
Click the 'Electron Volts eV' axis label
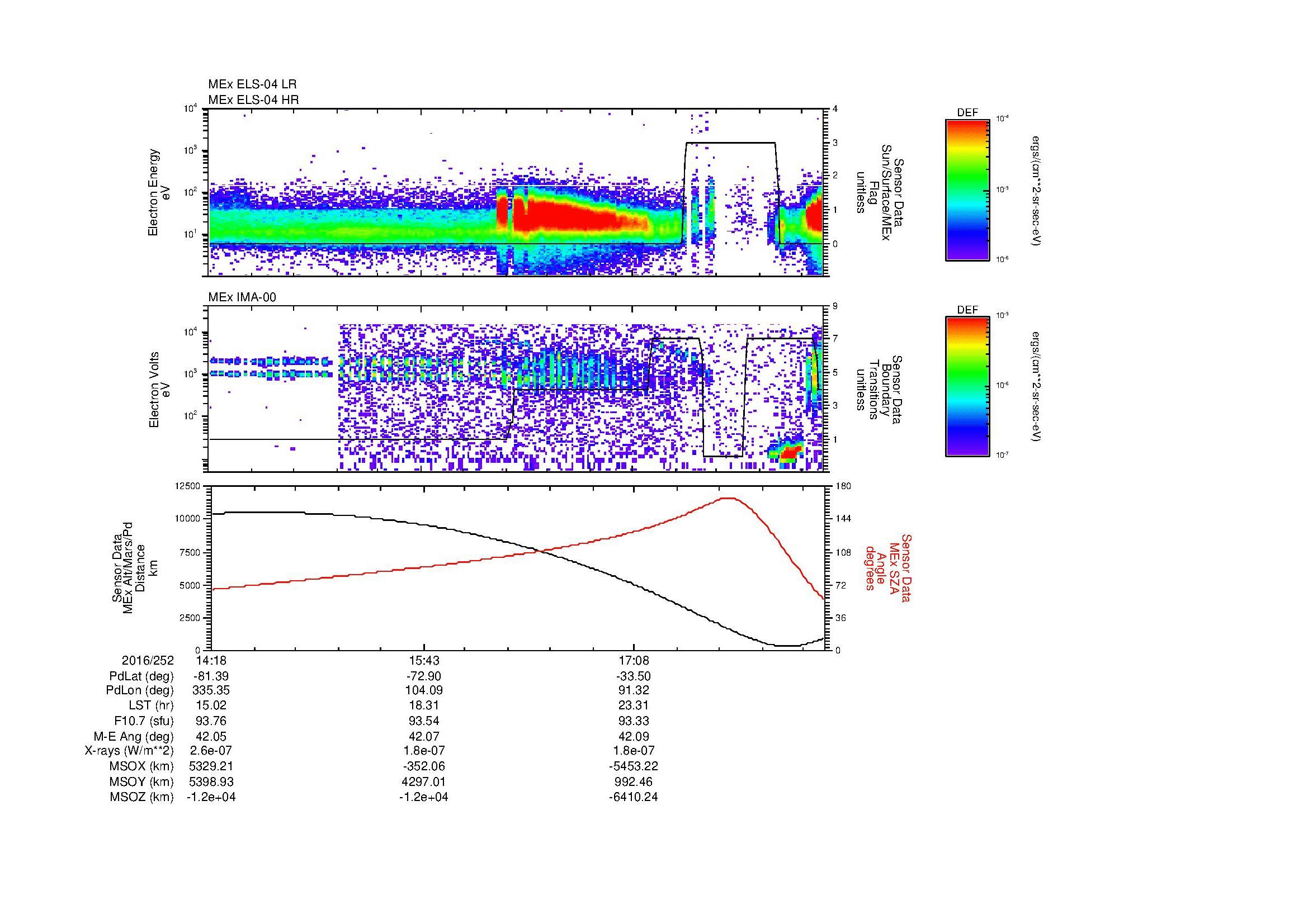pos(159,390)
